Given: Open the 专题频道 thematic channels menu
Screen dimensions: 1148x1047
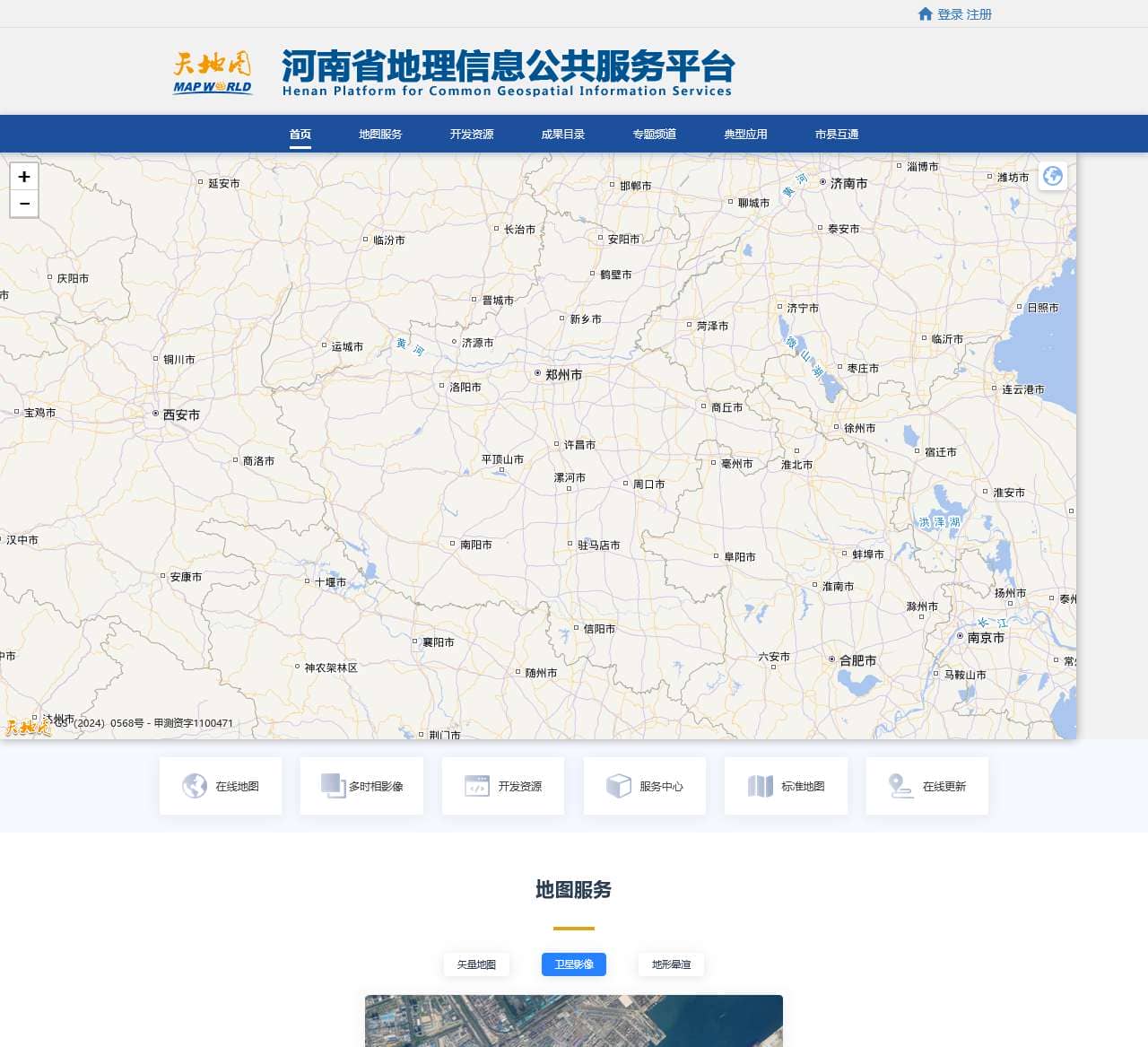Looking at the screenshot, I should pyautogui.click(x=654, y=135).
